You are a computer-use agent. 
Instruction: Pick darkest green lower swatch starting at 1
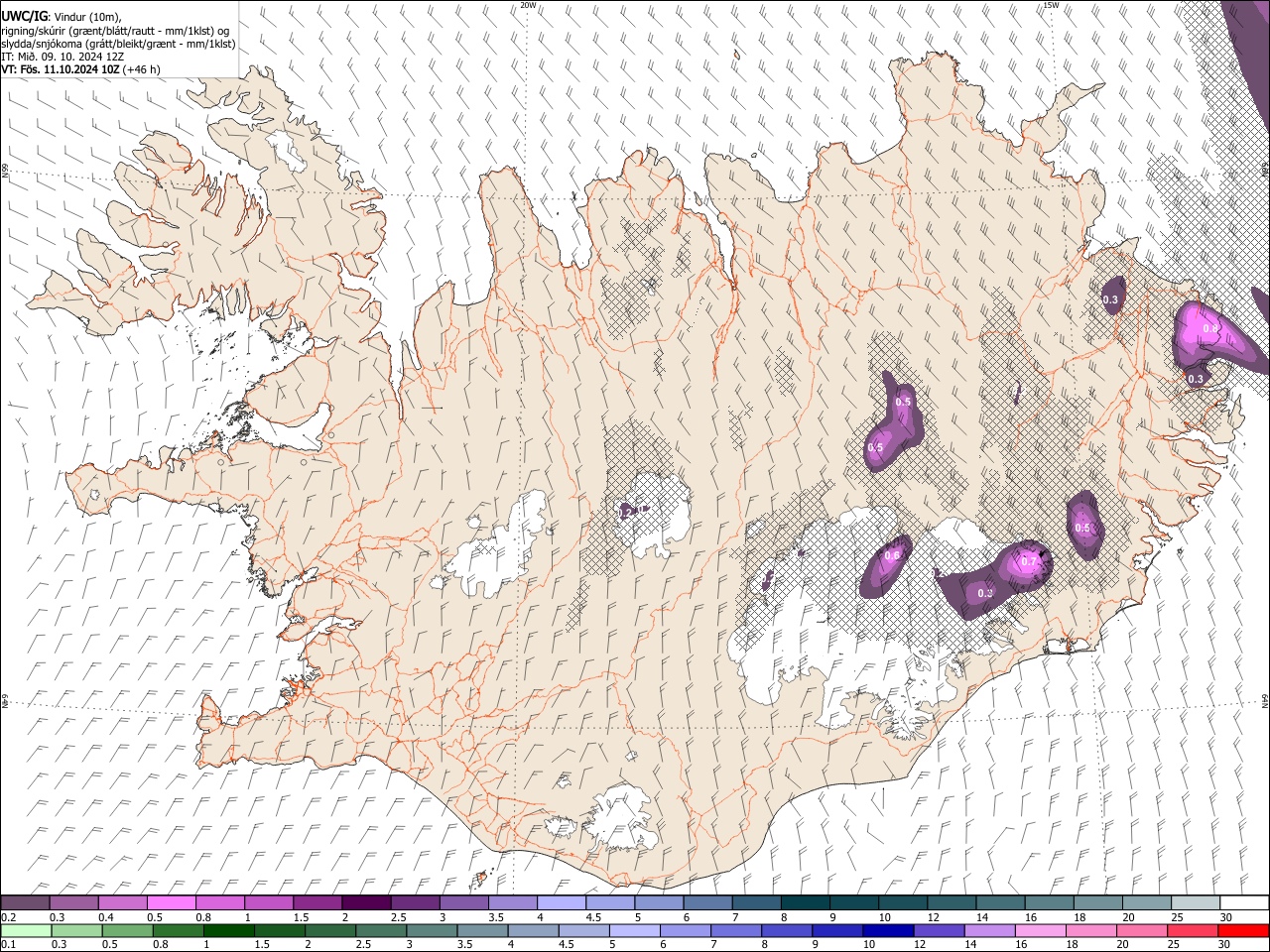coord(228,931)
